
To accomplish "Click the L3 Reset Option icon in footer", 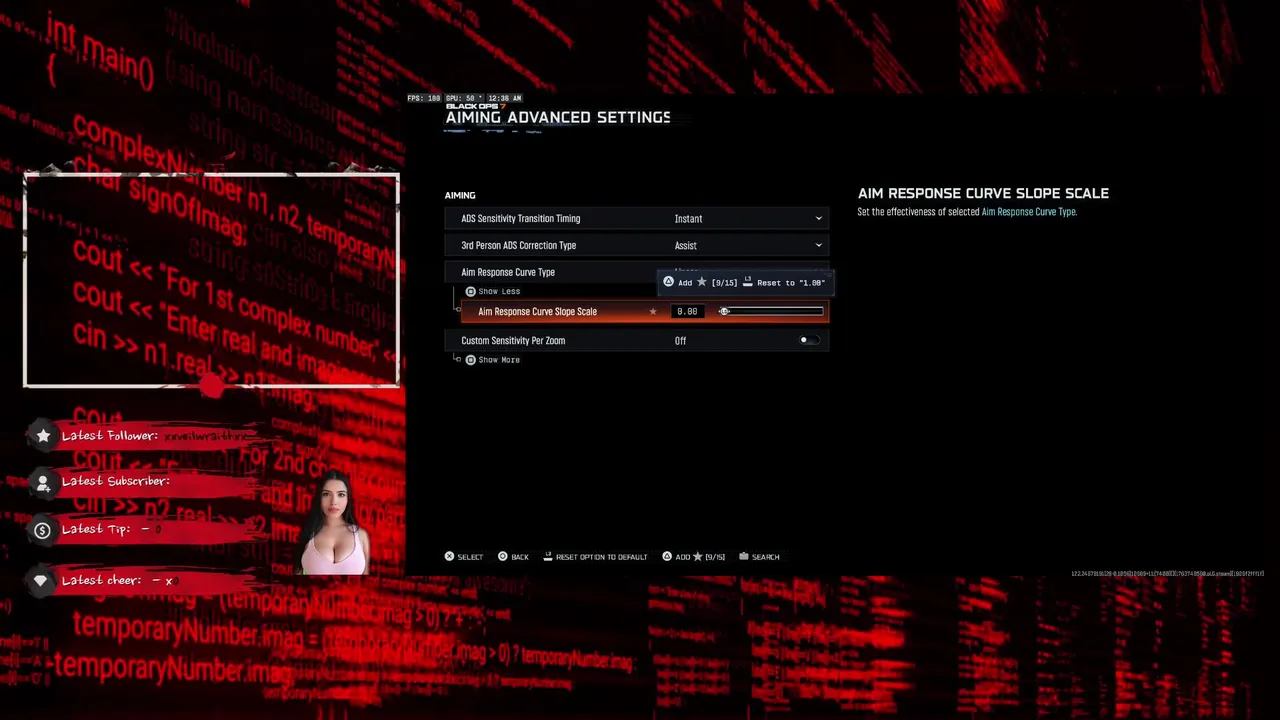I will click(547, 556).
